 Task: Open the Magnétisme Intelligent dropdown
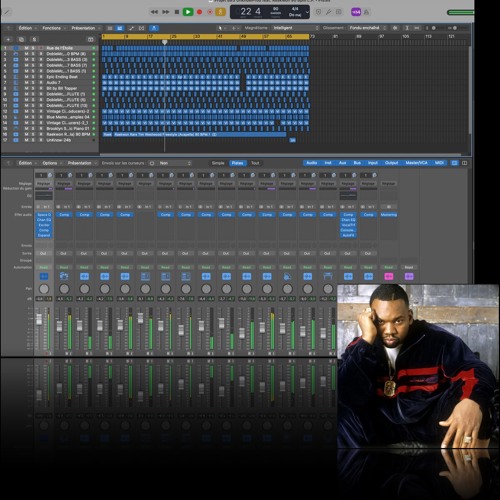[x=296, y=28]
